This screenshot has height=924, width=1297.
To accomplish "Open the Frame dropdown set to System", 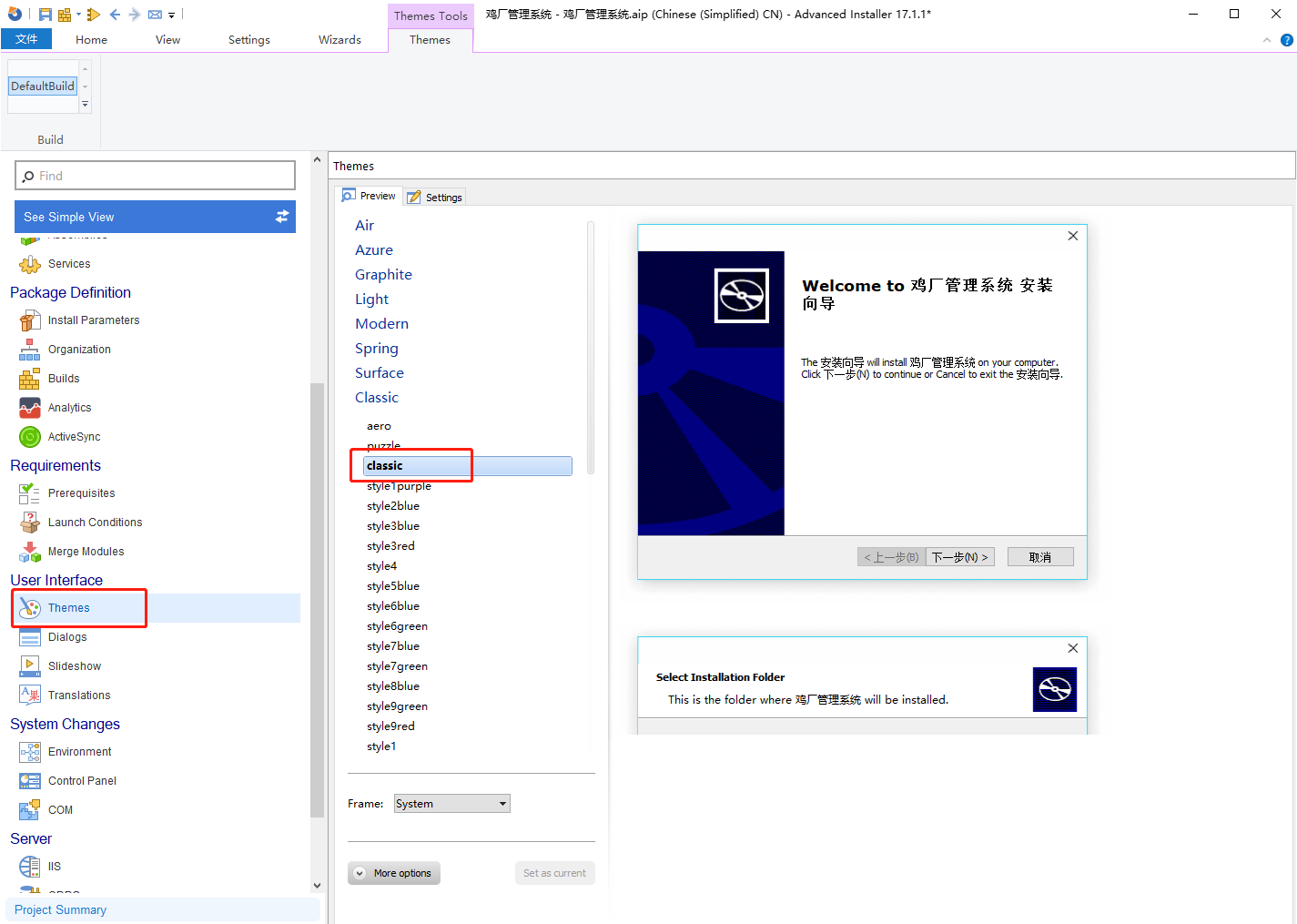I will (x=451, y=804).
